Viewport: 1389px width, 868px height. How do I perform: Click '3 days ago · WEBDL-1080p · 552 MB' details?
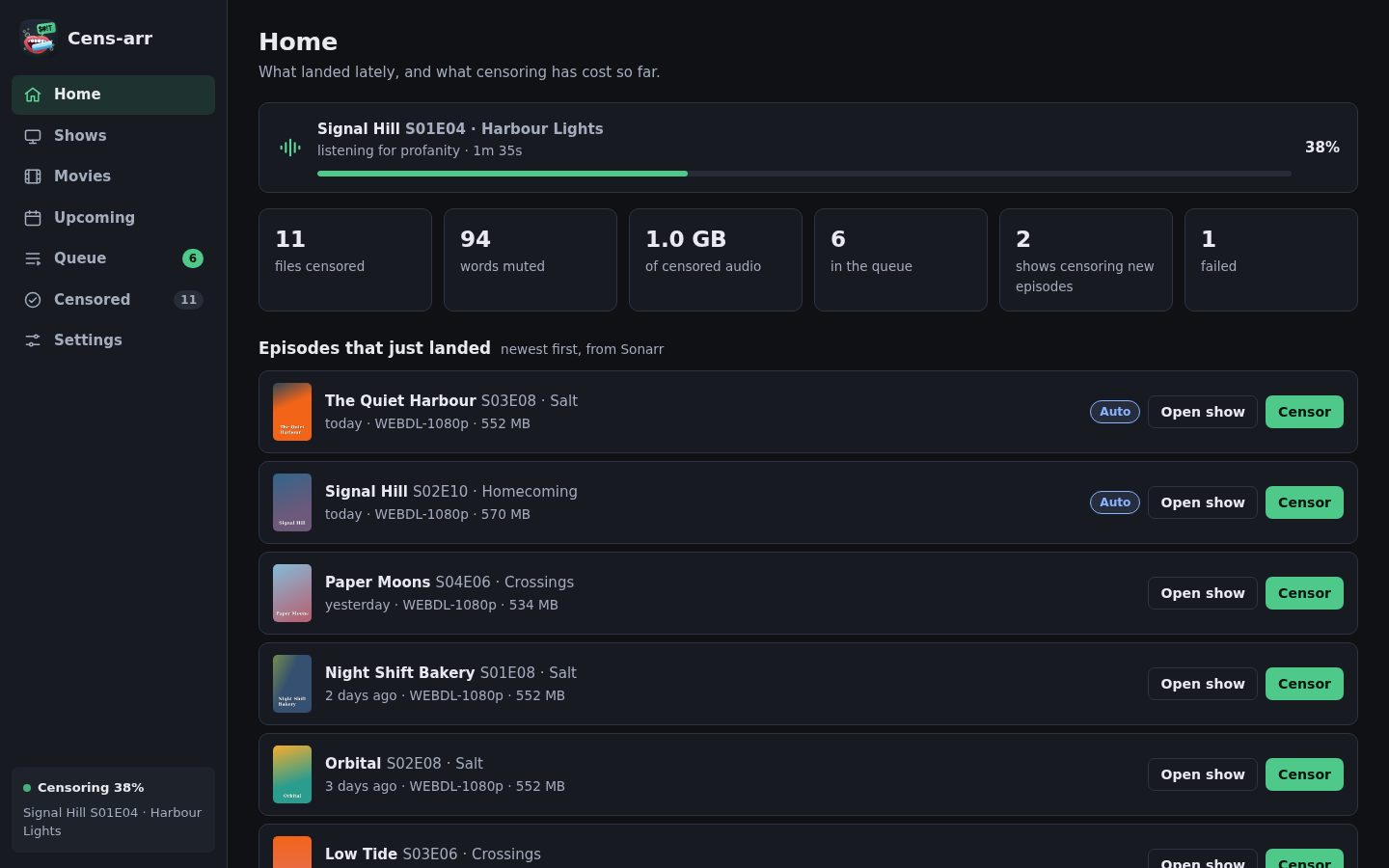(x=445, y=786)
